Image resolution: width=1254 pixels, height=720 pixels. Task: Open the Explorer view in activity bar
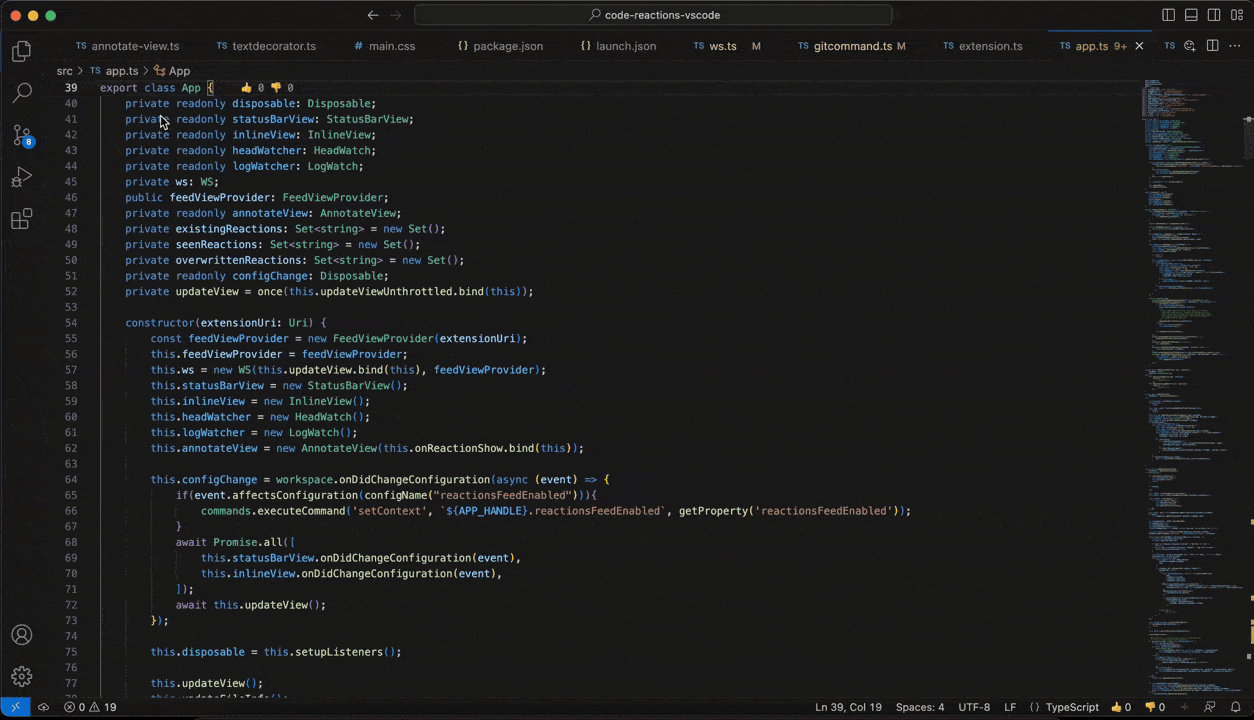21,51
